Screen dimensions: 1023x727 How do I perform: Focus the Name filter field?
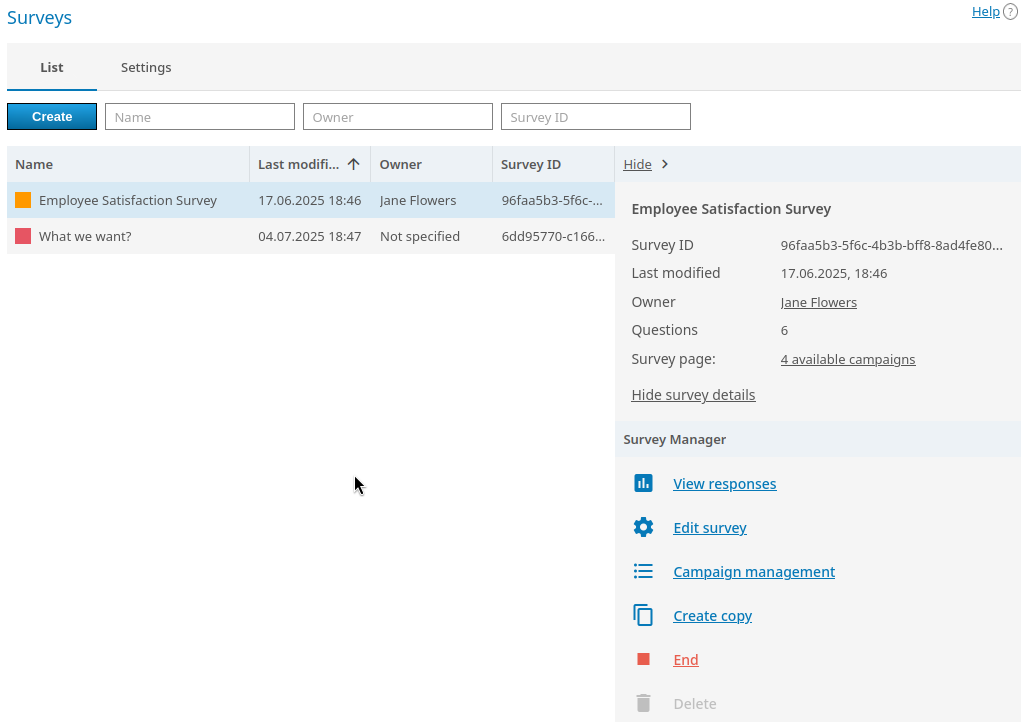[200, 117]
